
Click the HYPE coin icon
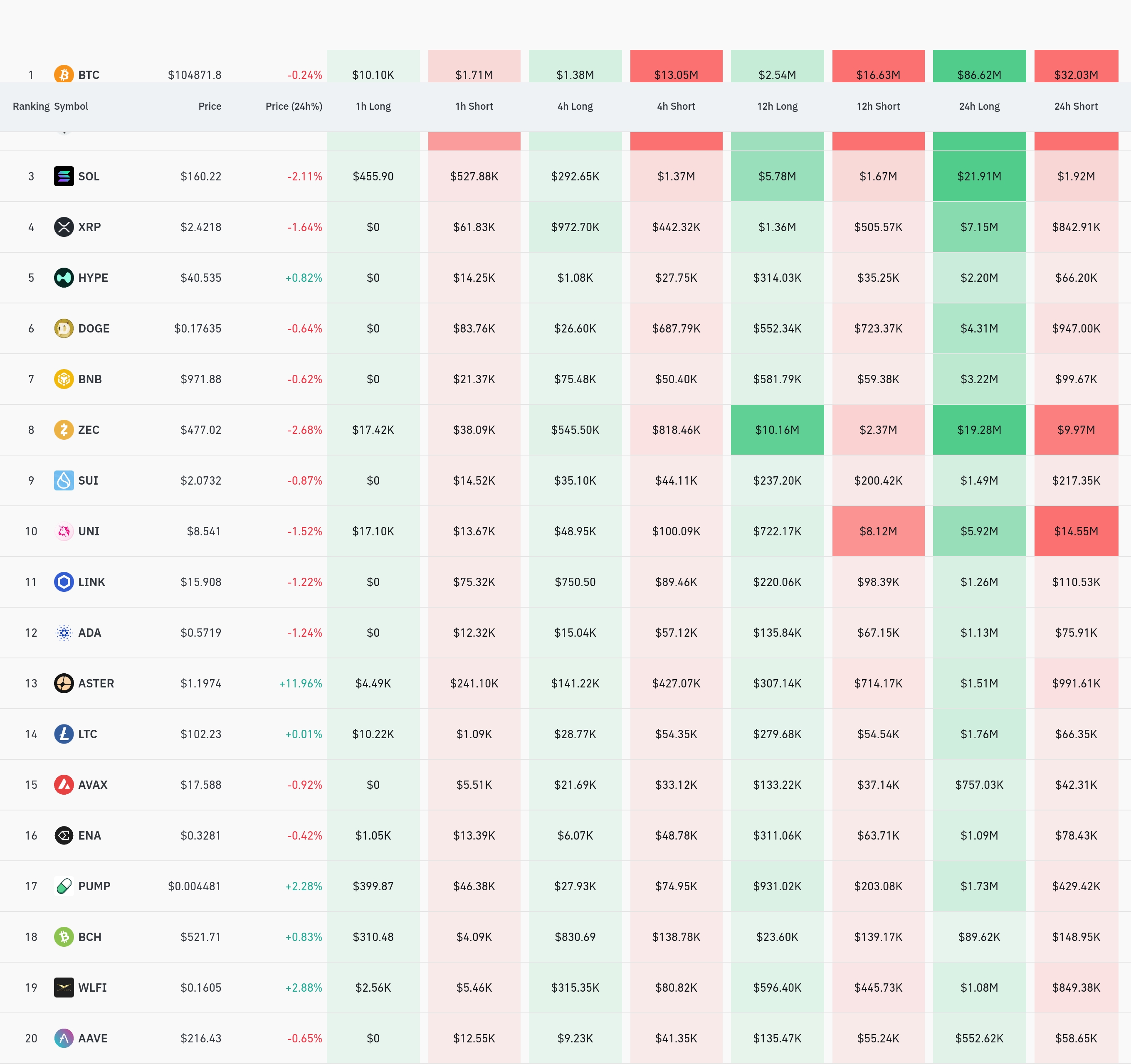coord(64,278)
